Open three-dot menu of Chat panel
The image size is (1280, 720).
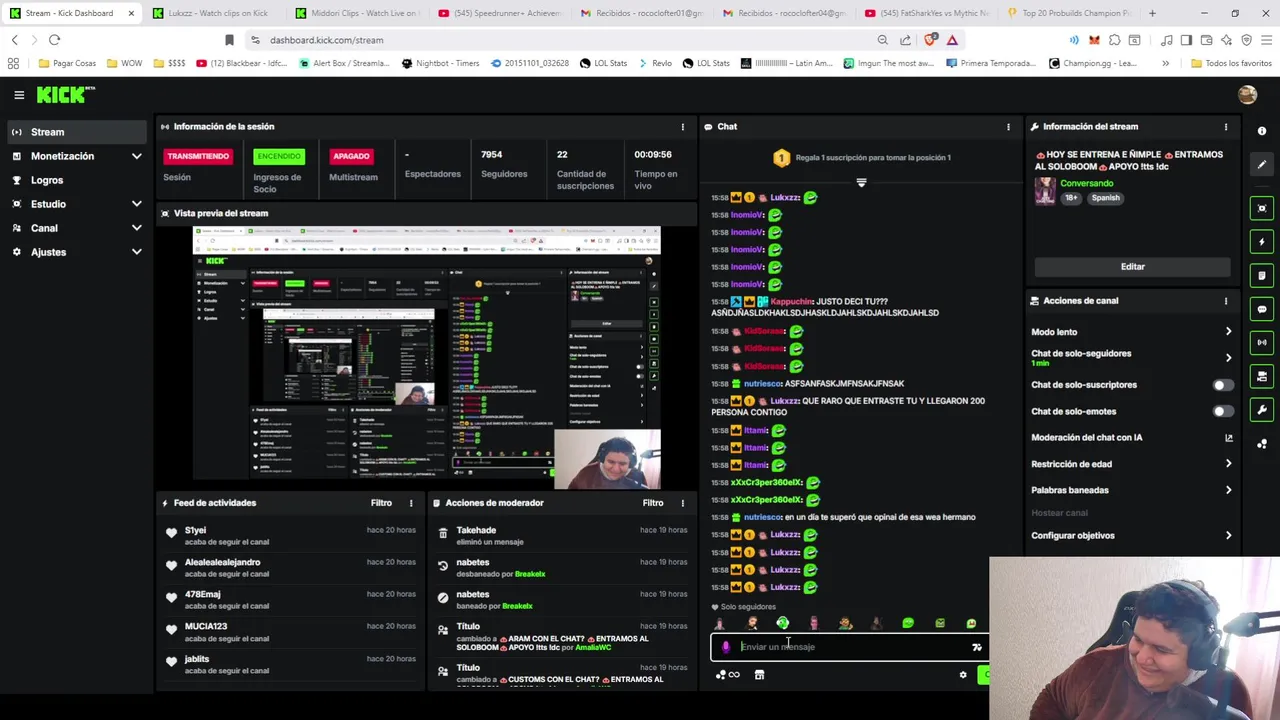1008,127
